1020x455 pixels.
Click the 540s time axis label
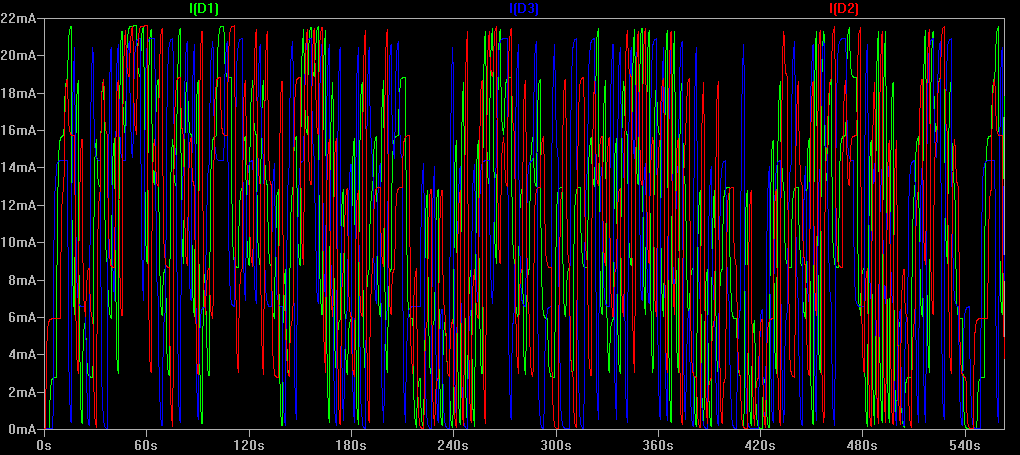(x=965, y=446)
